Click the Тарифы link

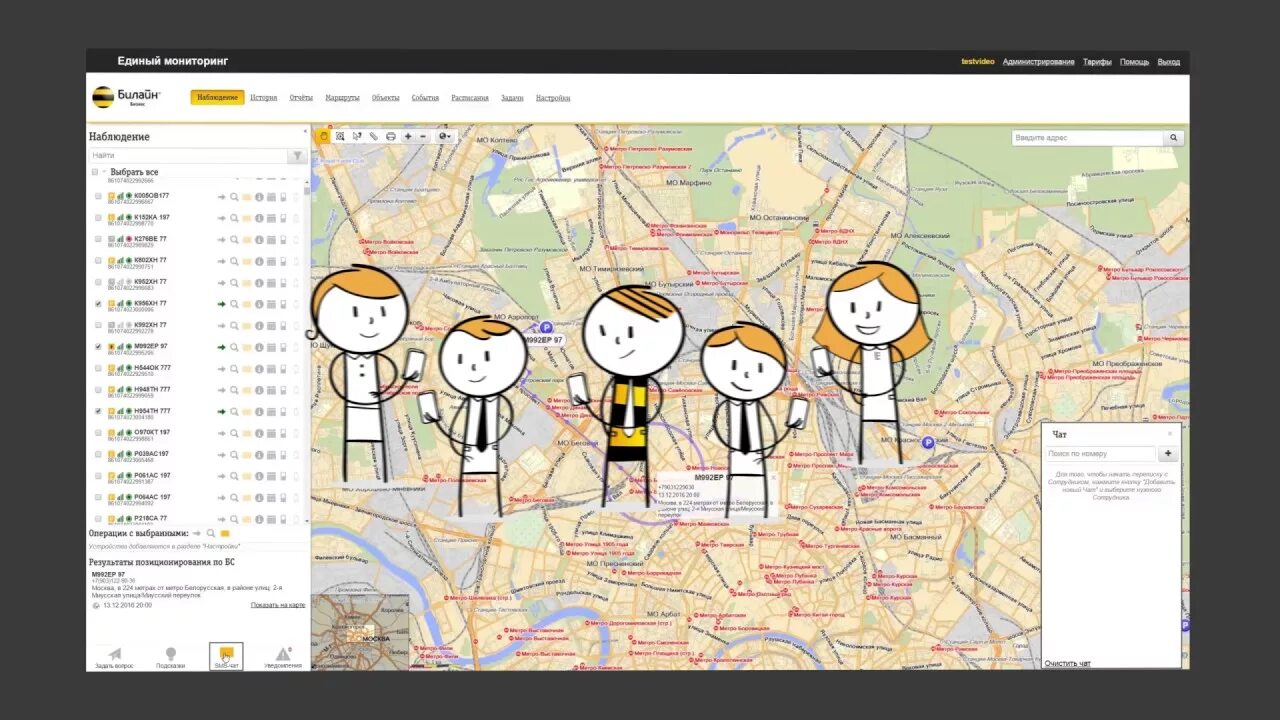1097,62
